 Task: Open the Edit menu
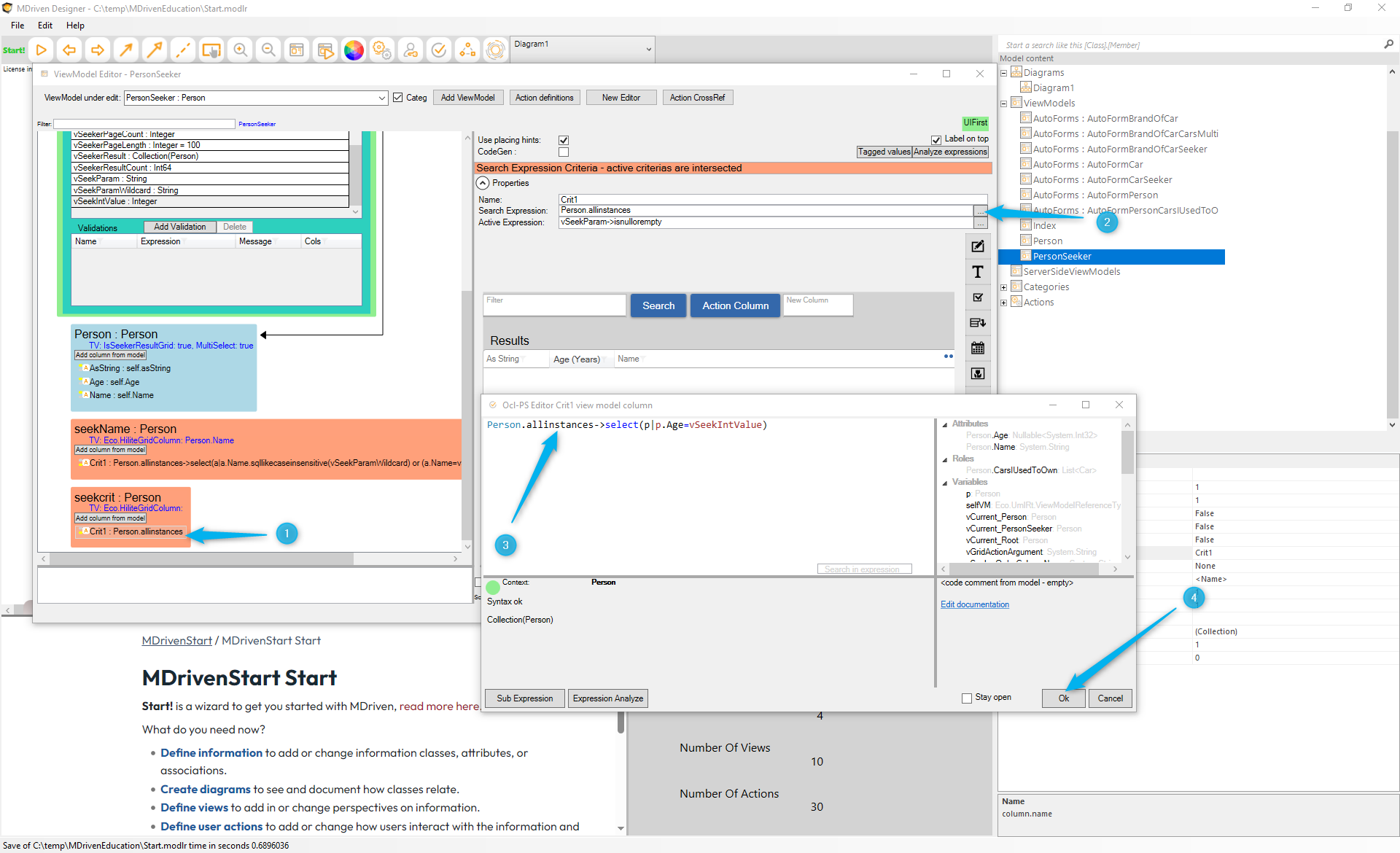[45, 26]
